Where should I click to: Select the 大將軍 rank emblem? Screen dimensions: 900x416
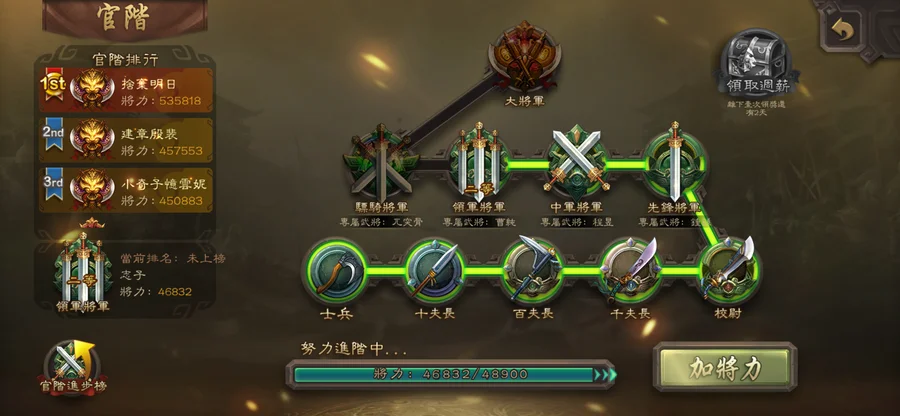click(524, 57)
